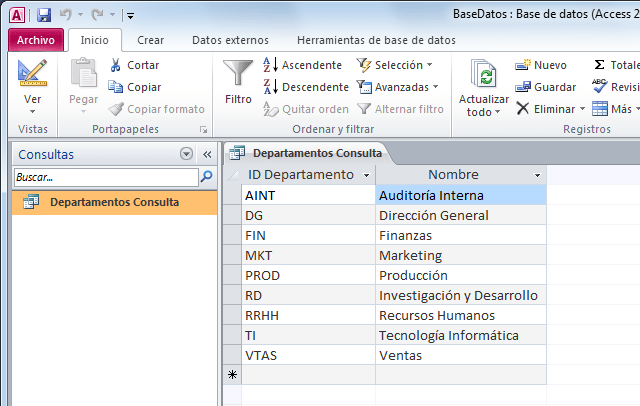The width and height of the screenshot is (640, 406).
Task: Click the FIN cell
Action: 309,235
